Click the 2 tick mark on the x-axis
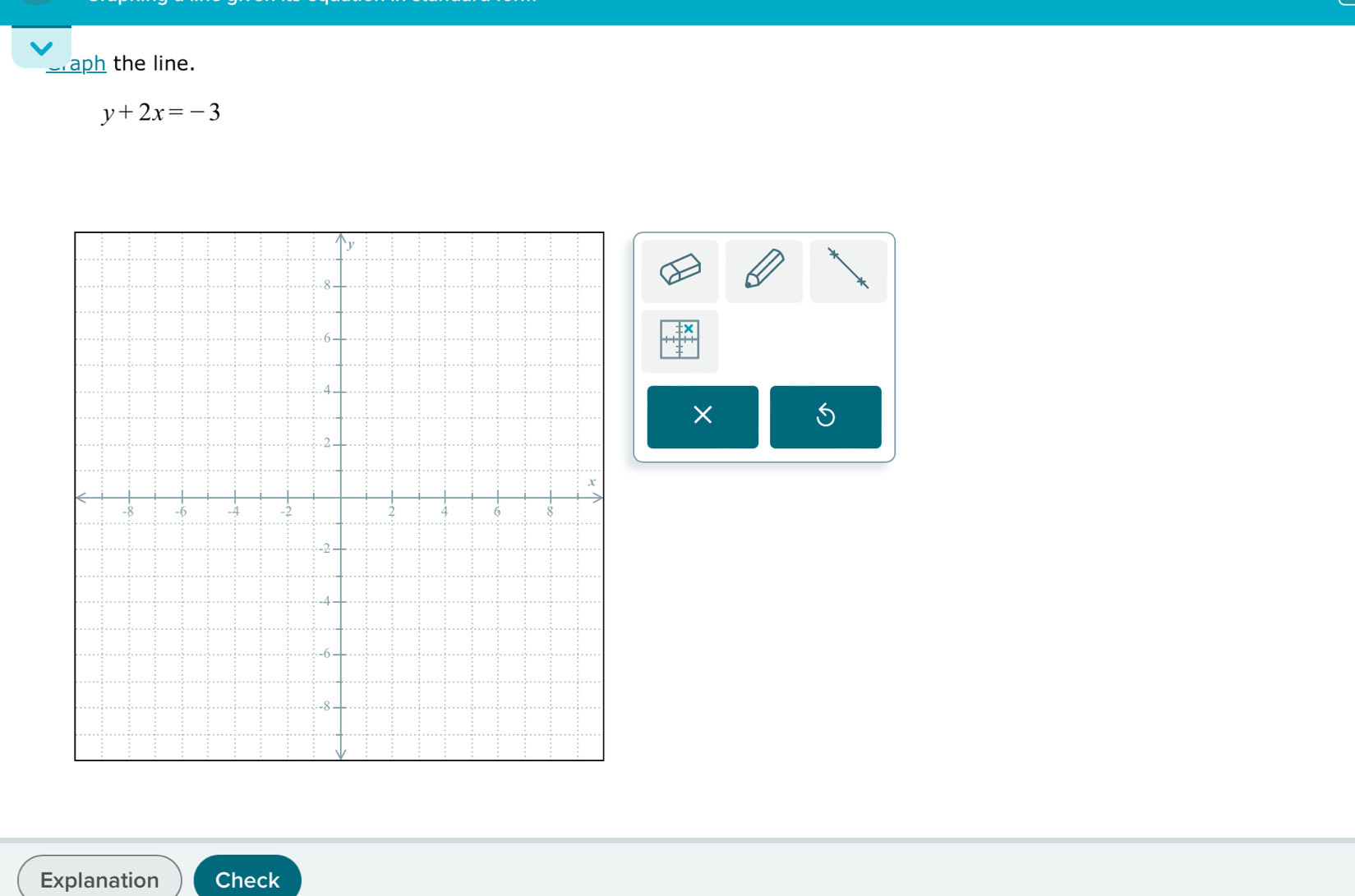 (x=392, y=497)
